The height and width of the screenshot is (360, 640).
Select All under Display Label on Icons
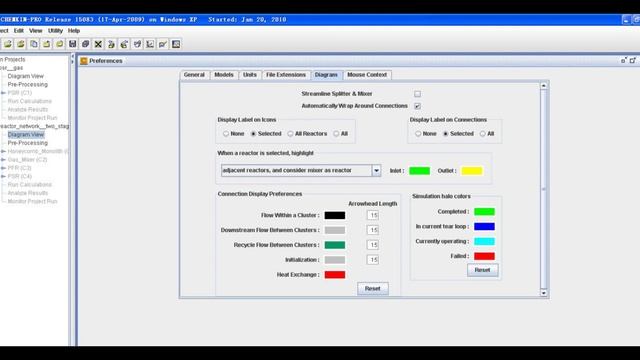pyautogui.click(x=336, y=133)
